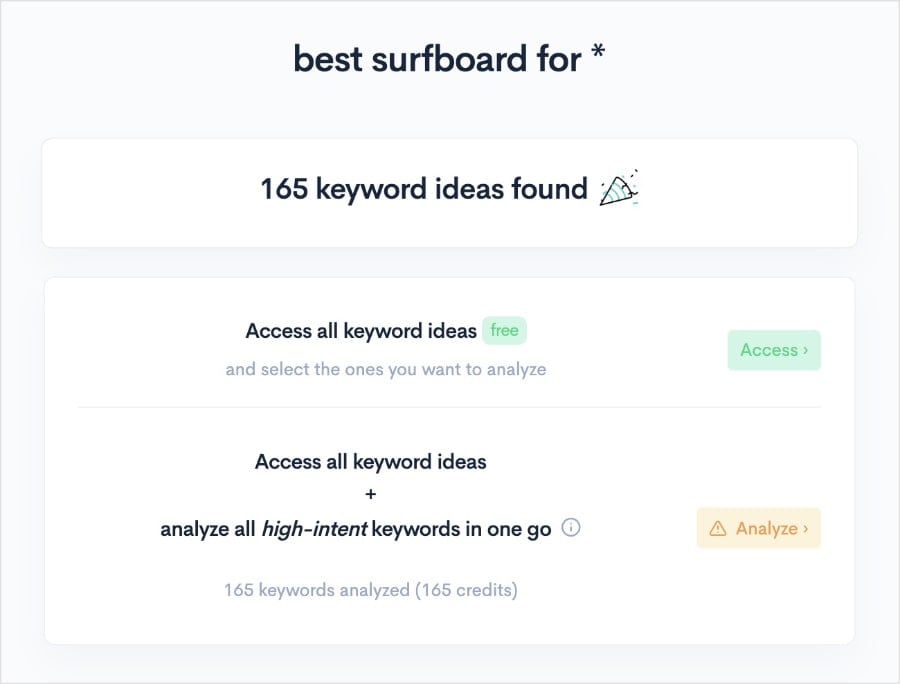
Task: Click the '165 keyword ideas found' heading
Action: [424, 189]
